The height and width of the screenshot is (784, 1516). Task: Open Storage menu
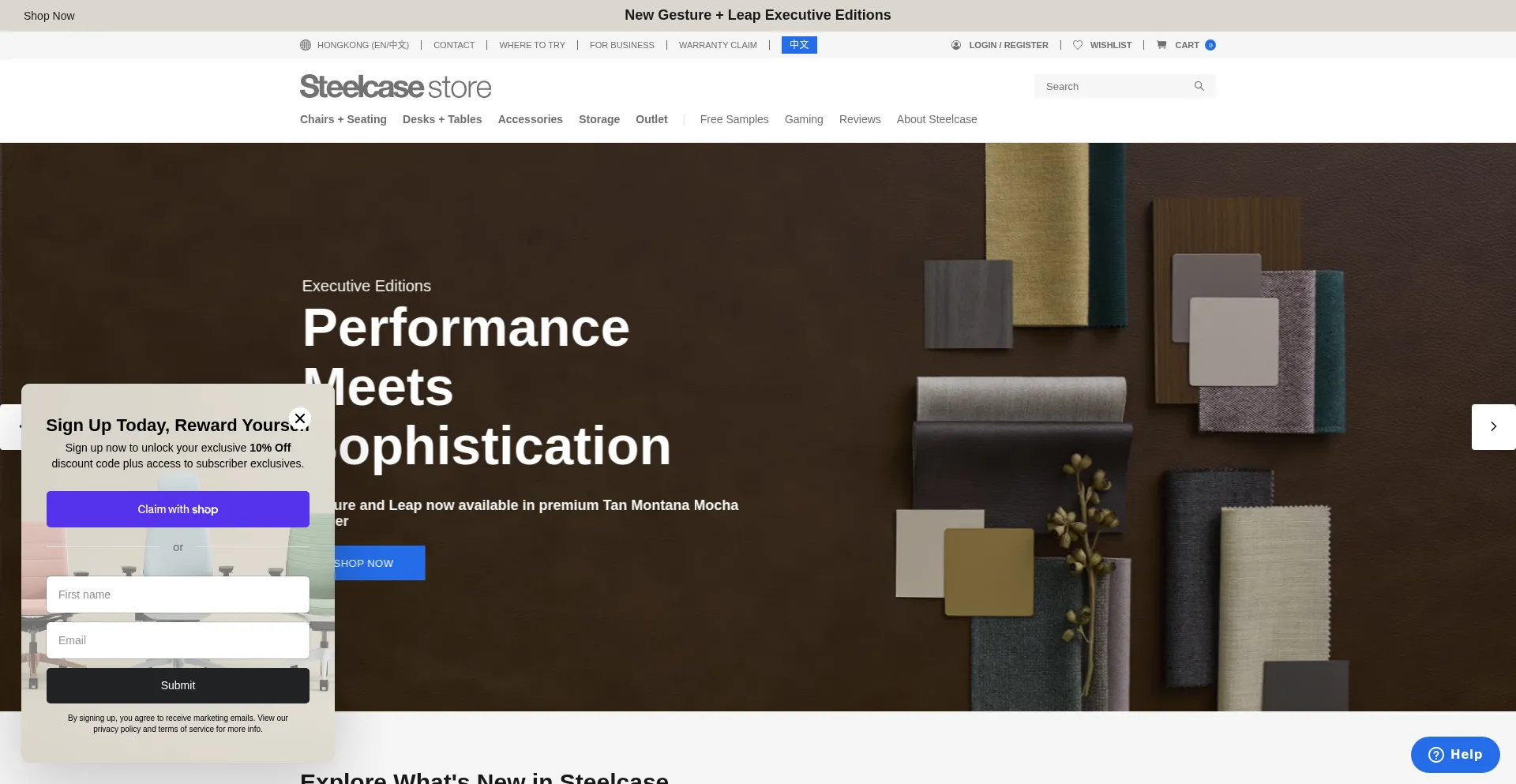[x=599, y=119]
